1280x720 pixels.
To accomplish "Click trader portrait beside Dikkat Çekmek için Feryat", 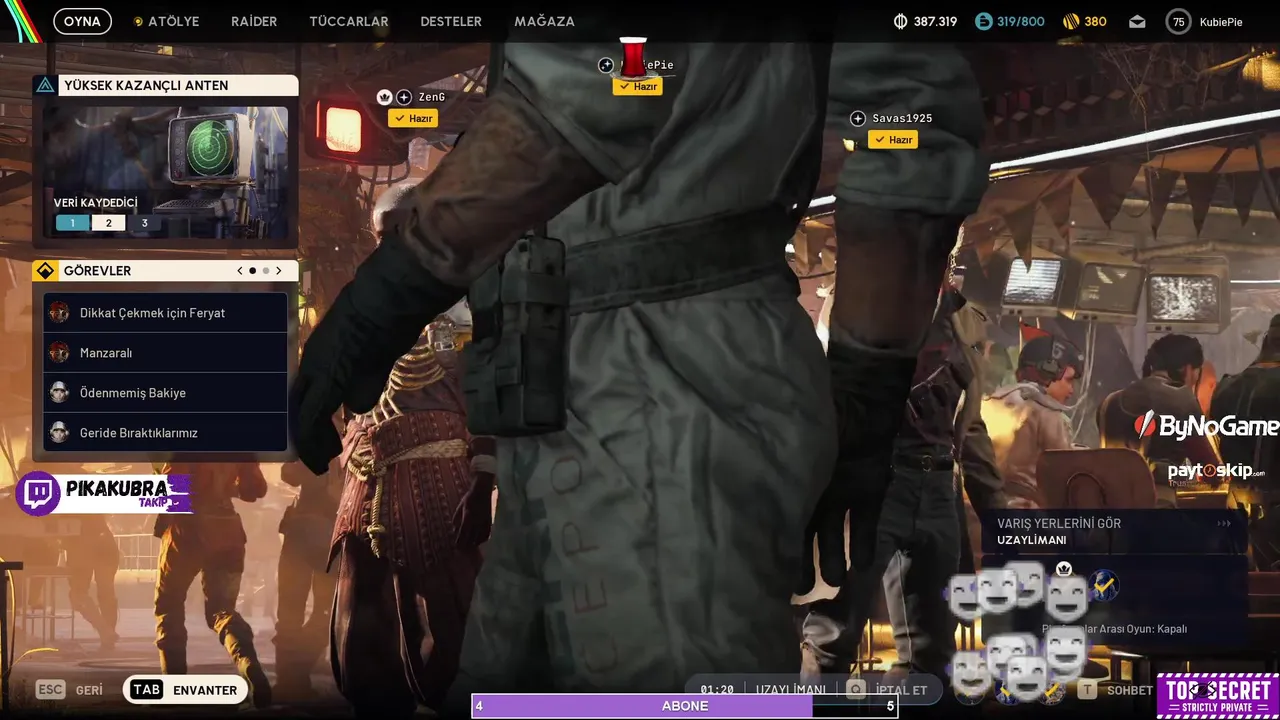I will [x=59, y=313].
